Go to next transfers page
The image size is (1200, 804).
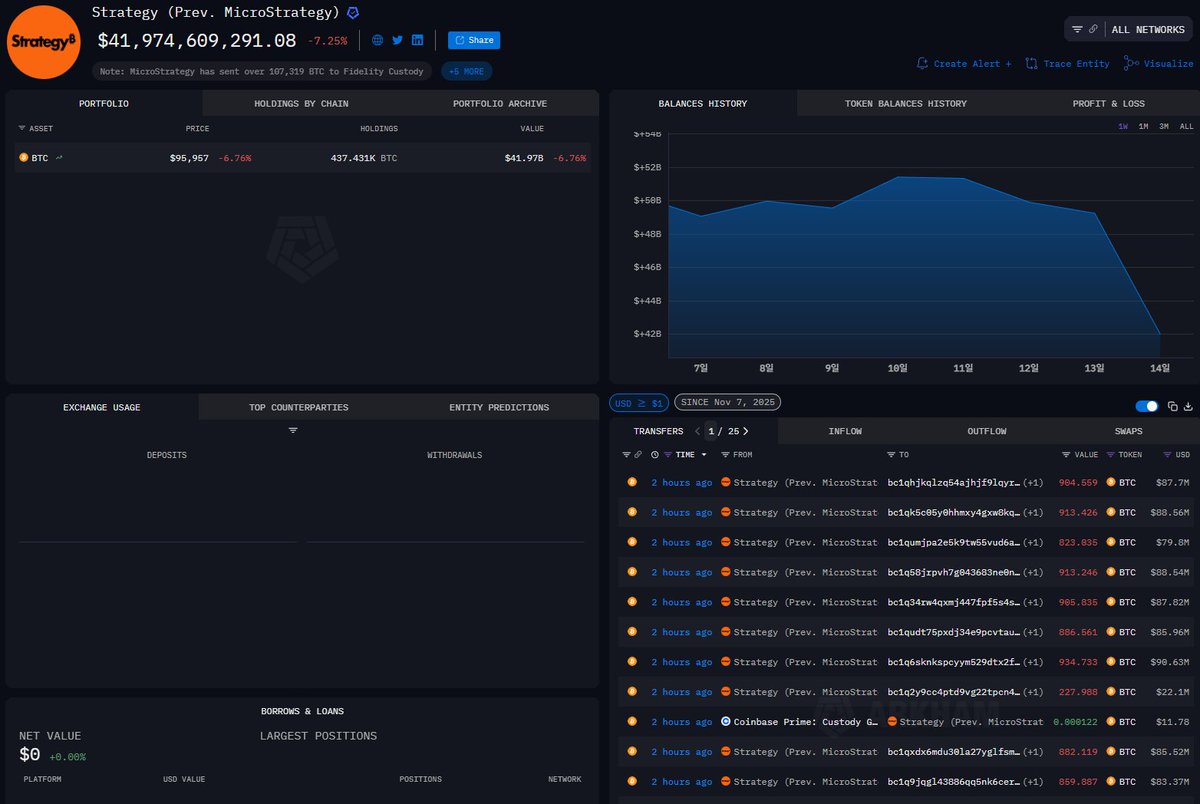(745, 431)
